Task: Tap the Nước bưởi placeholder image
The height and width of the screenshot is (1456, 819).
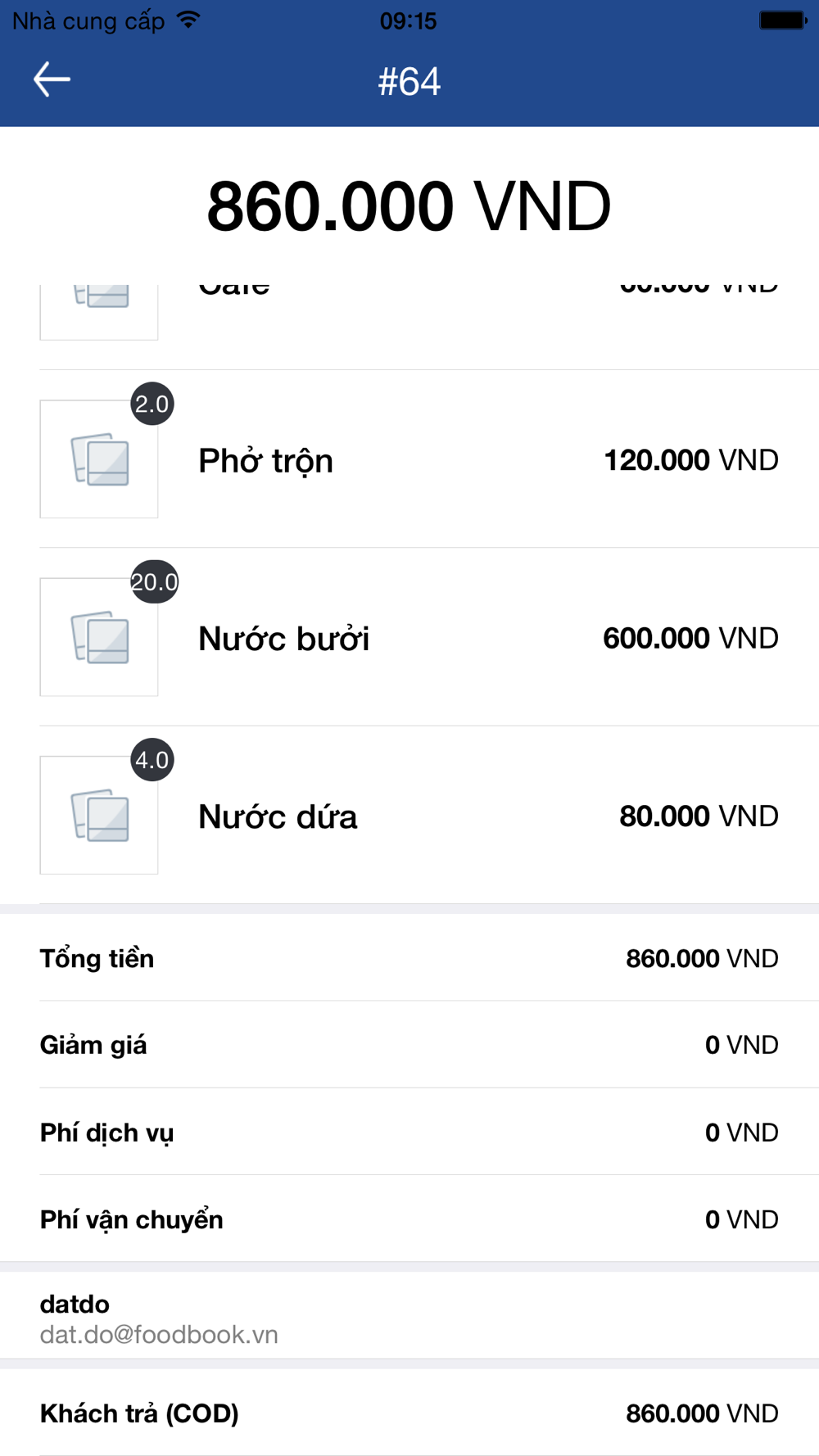Action: (x=99, y=637)
